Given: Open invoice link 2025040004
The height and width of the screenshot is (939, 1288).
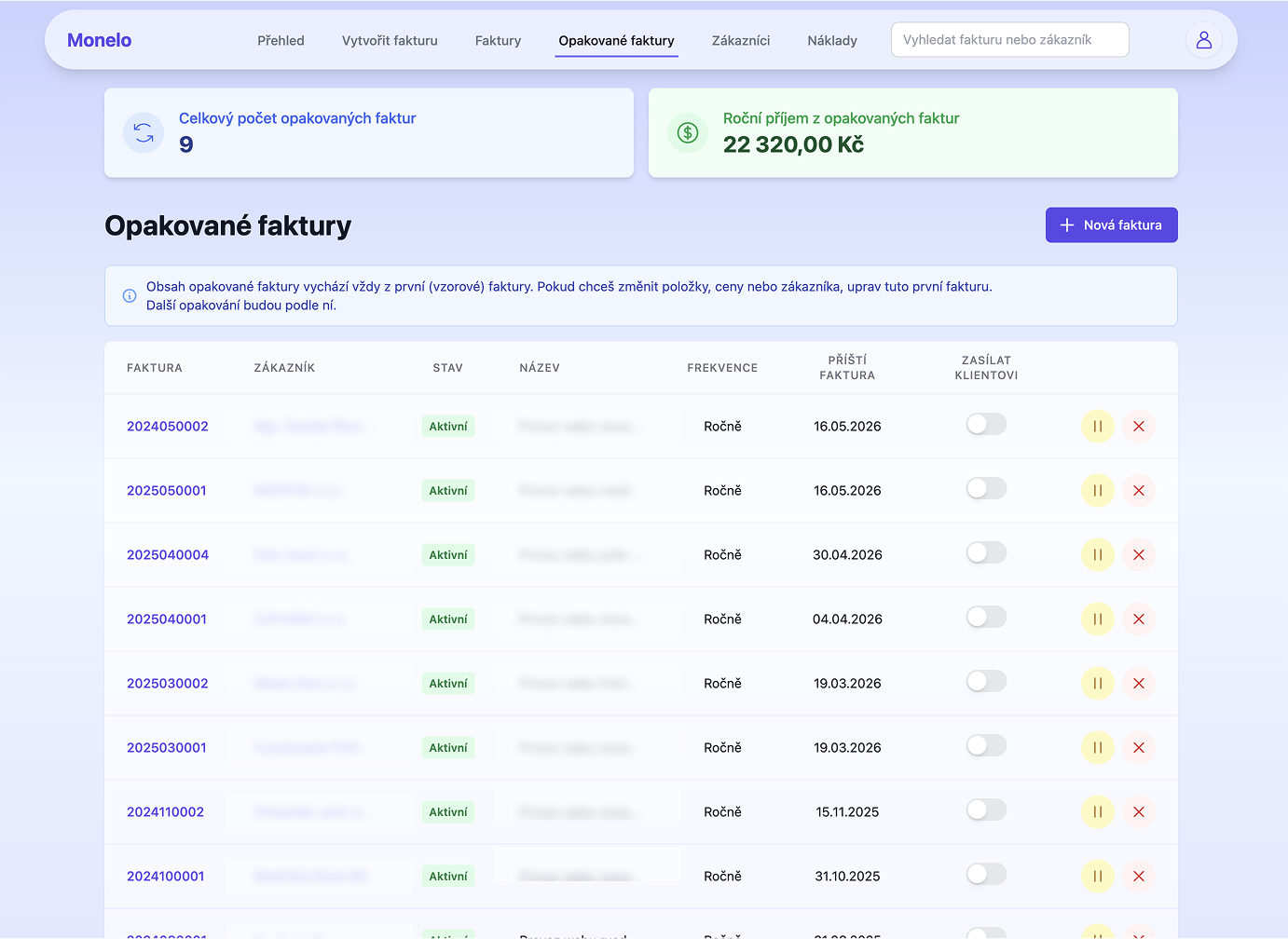Looking at the screenshot, I should tap(168, 555).
